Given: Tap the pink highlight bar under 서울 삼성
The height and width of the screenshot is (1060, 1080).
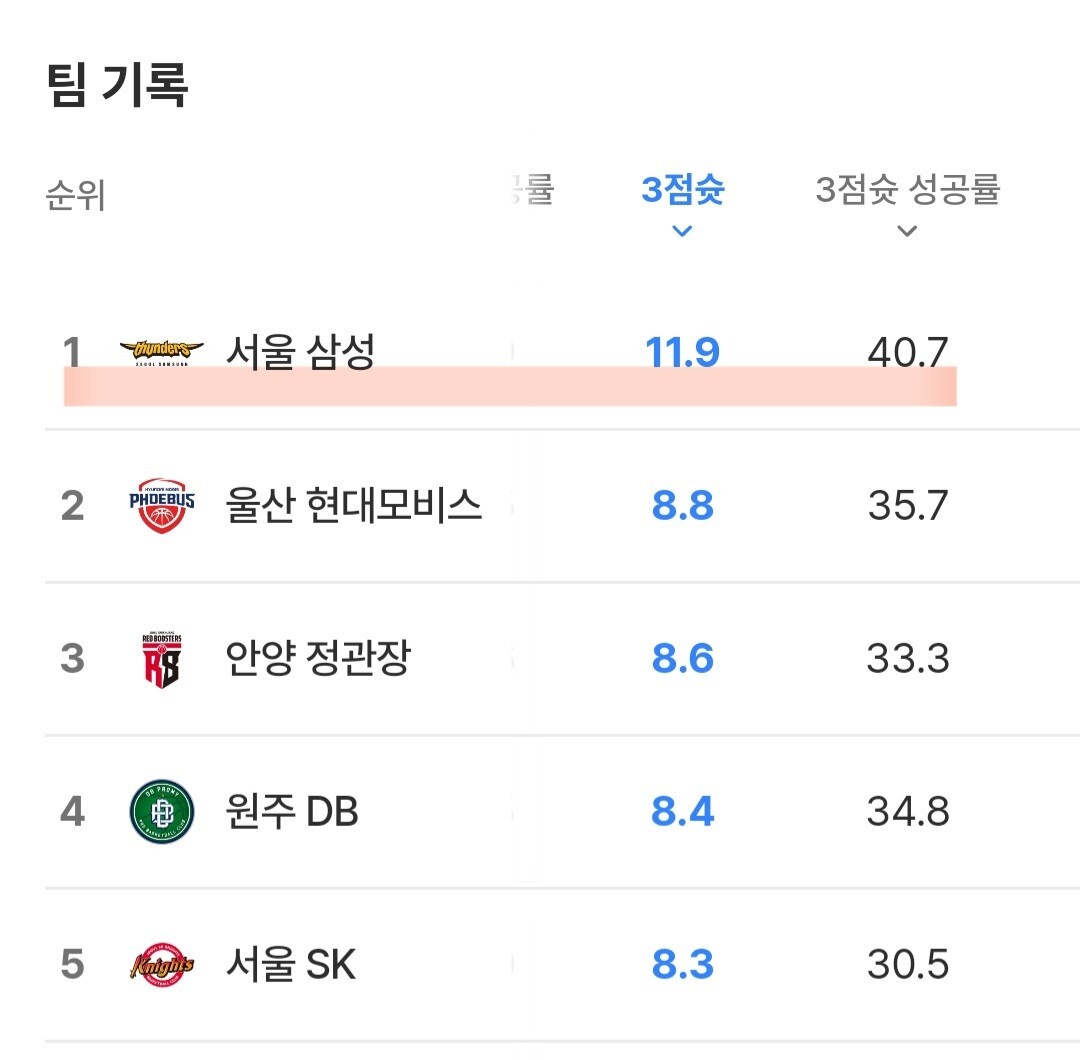Looking at the screenshot, I should pyautogui.click(x=510, y=386).
